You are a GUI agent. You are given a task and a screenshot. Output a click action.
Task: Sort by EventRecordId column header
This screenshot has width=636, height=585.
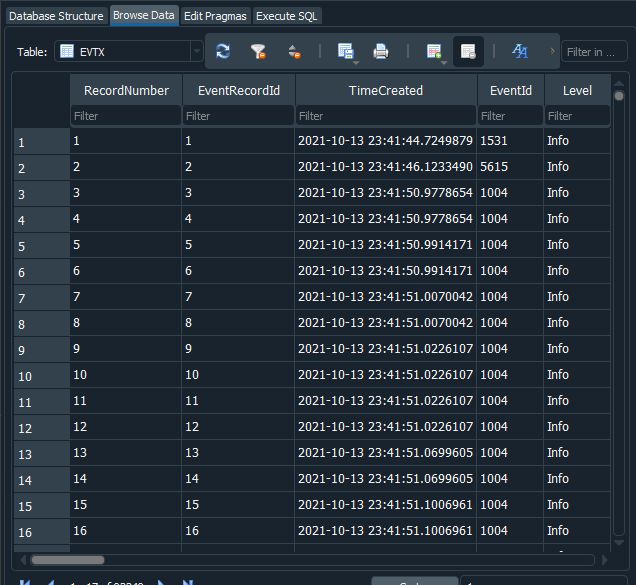pyautogui.click(x=238, y=90)
